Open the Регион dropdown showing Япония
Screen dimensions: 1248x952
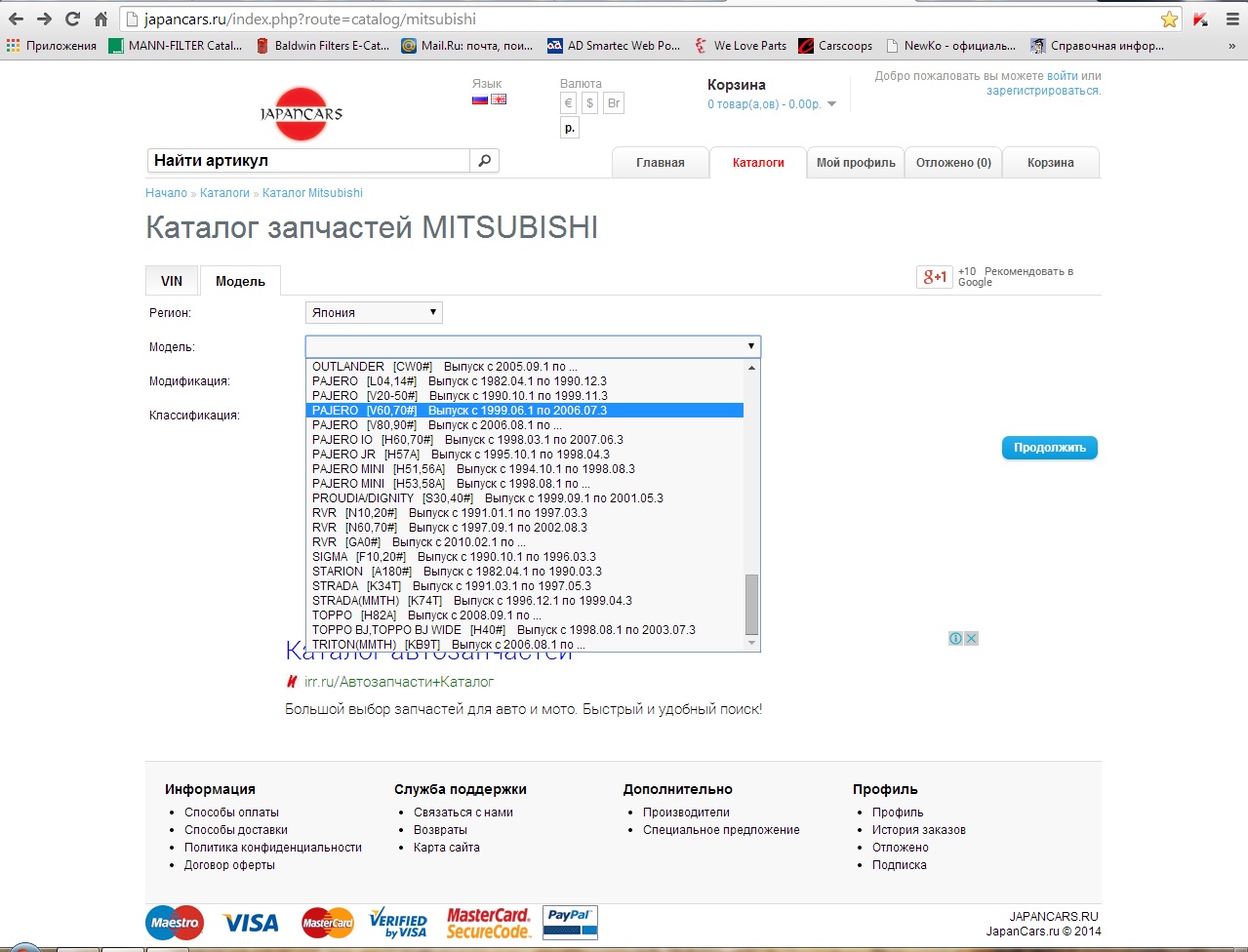coord(374,313)
